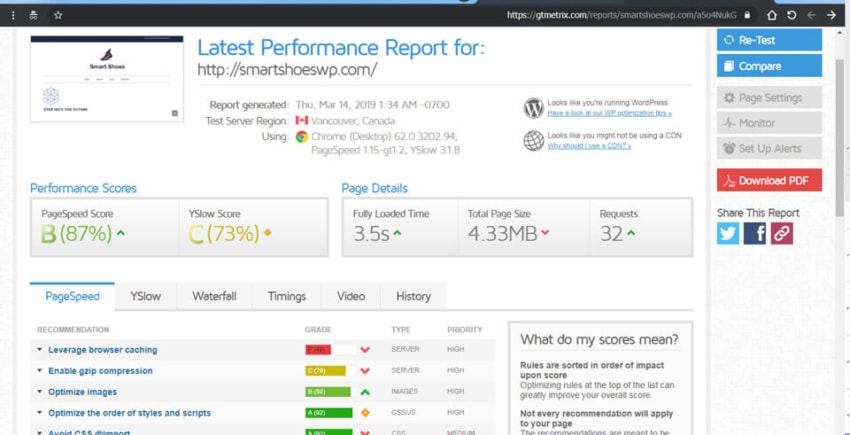Click the padlock security icon

click(x=748, y=15)
